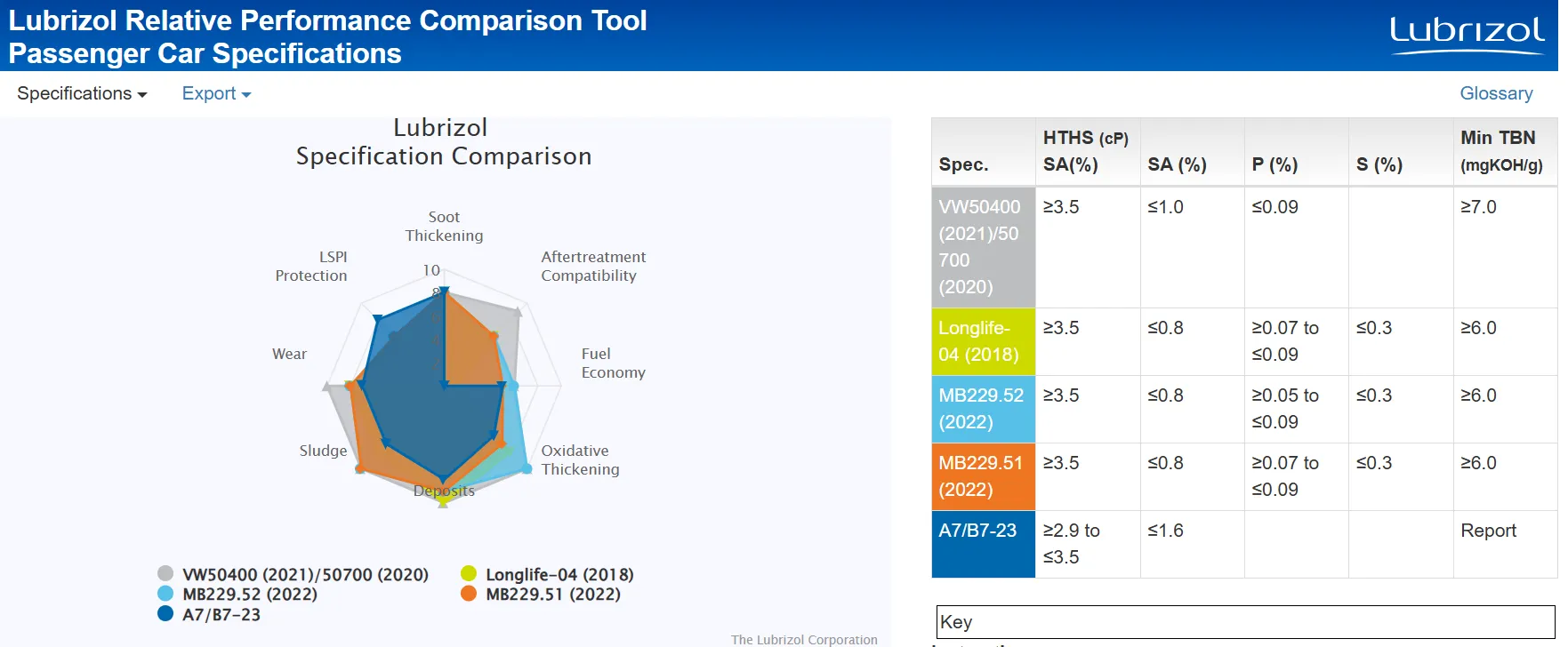The image size is (1568, 647).
Task: Click the ≤0.3 S value in MB229.51 row
Action: tap(1374, 463)
